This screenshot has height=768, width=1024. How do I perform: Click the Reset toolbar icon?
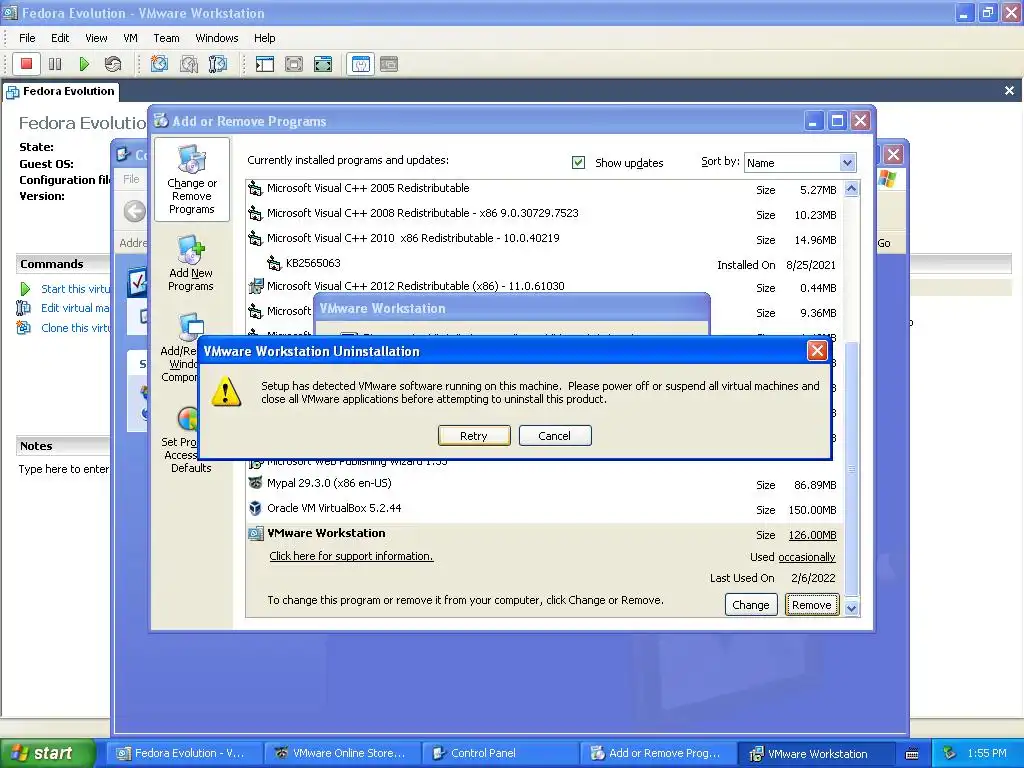[x=112, y=64]
